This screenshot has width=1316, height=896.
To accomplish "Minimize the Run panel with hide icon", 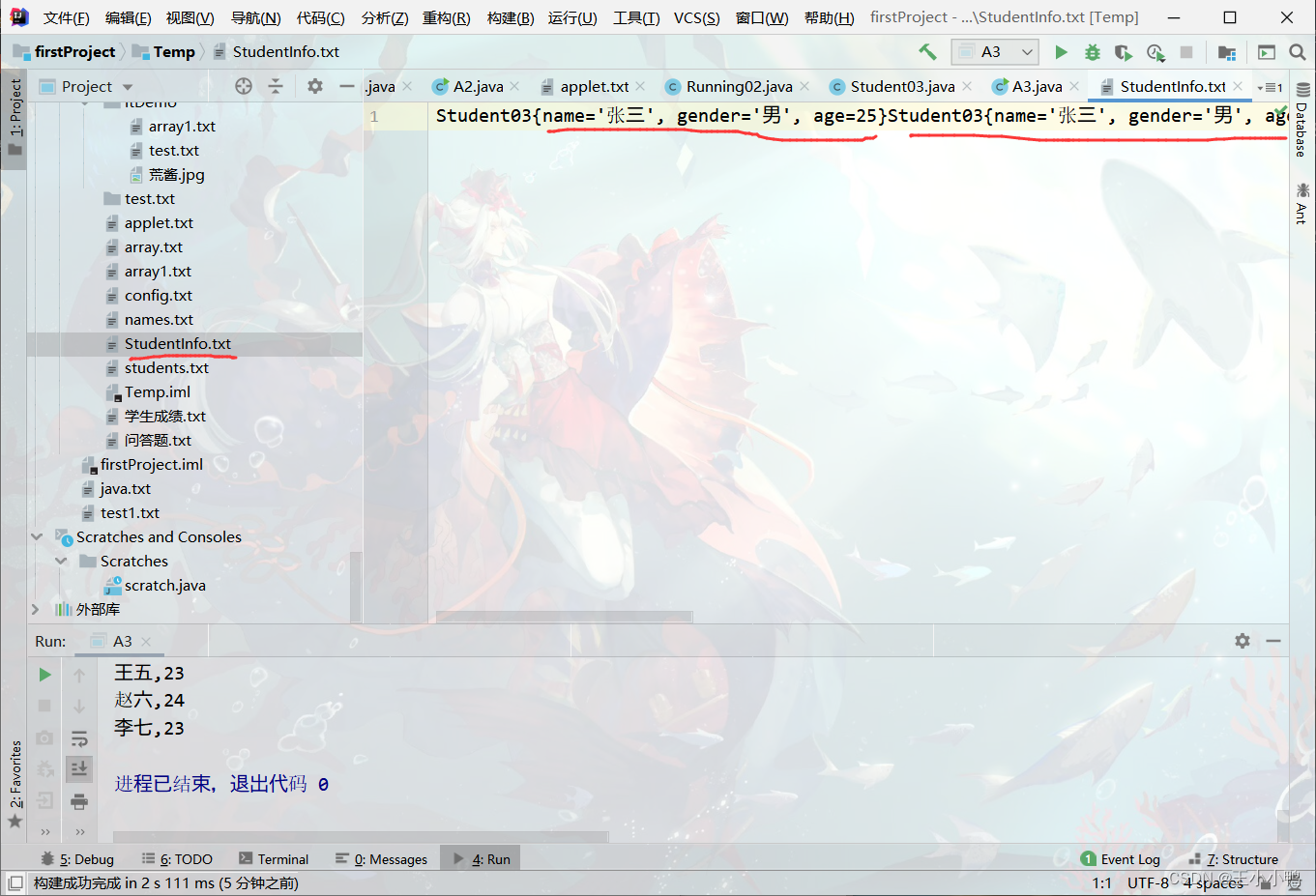I will pyautogui.click(x=1273, y=641).
